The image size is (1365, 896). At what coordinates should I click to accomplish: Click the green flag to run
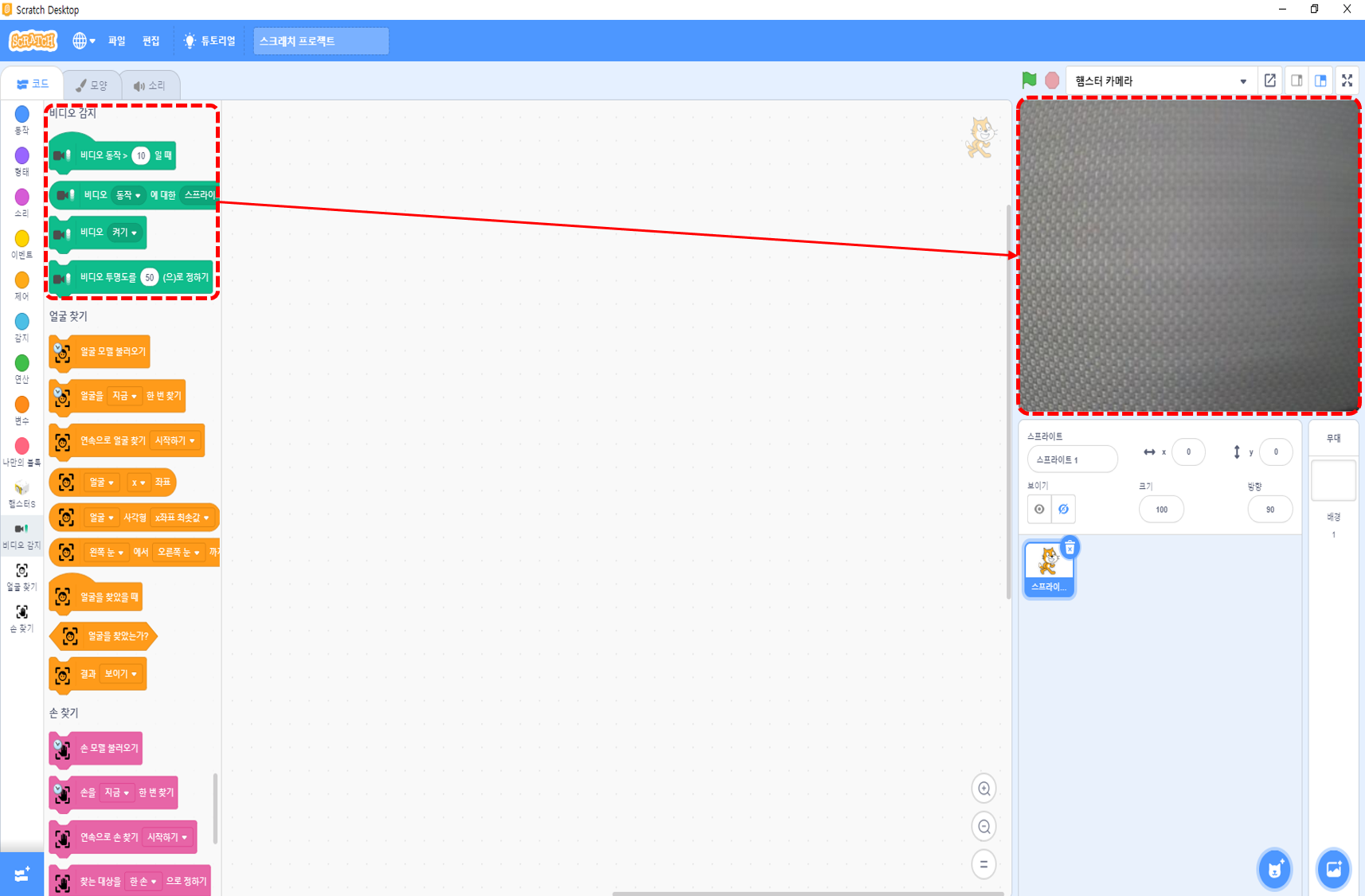[1029, 80]
